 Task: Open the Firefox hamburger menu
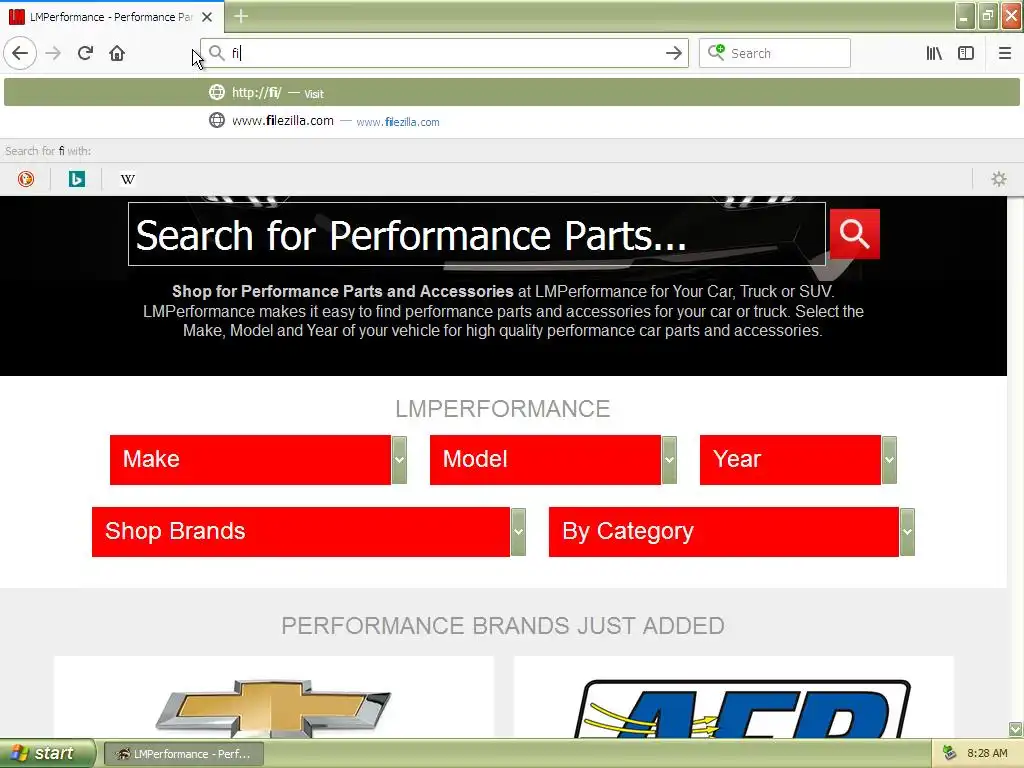(x=1004, y=53)
